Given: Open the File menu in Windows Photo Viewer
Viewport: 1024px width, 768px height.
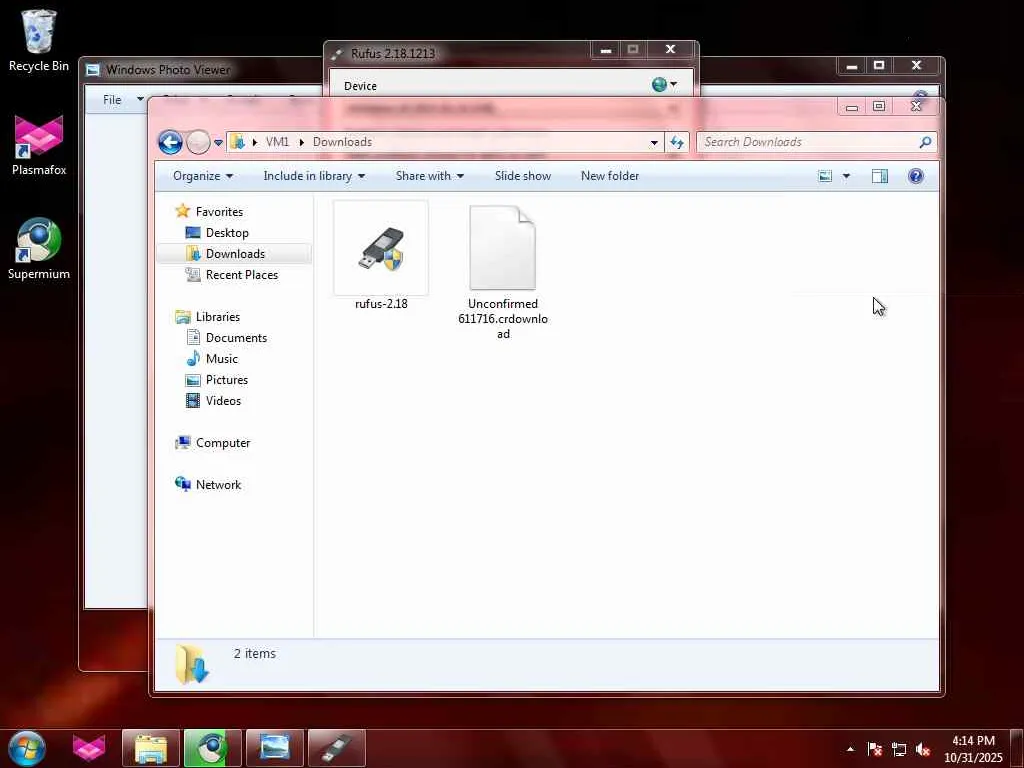Looking at the screenshot, I should (x=123, y=100).
